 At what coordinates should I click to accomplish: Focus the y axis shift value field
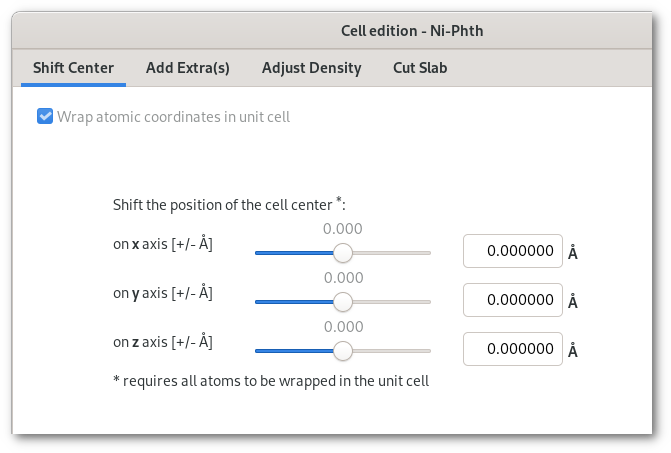[x=512, y=300]
